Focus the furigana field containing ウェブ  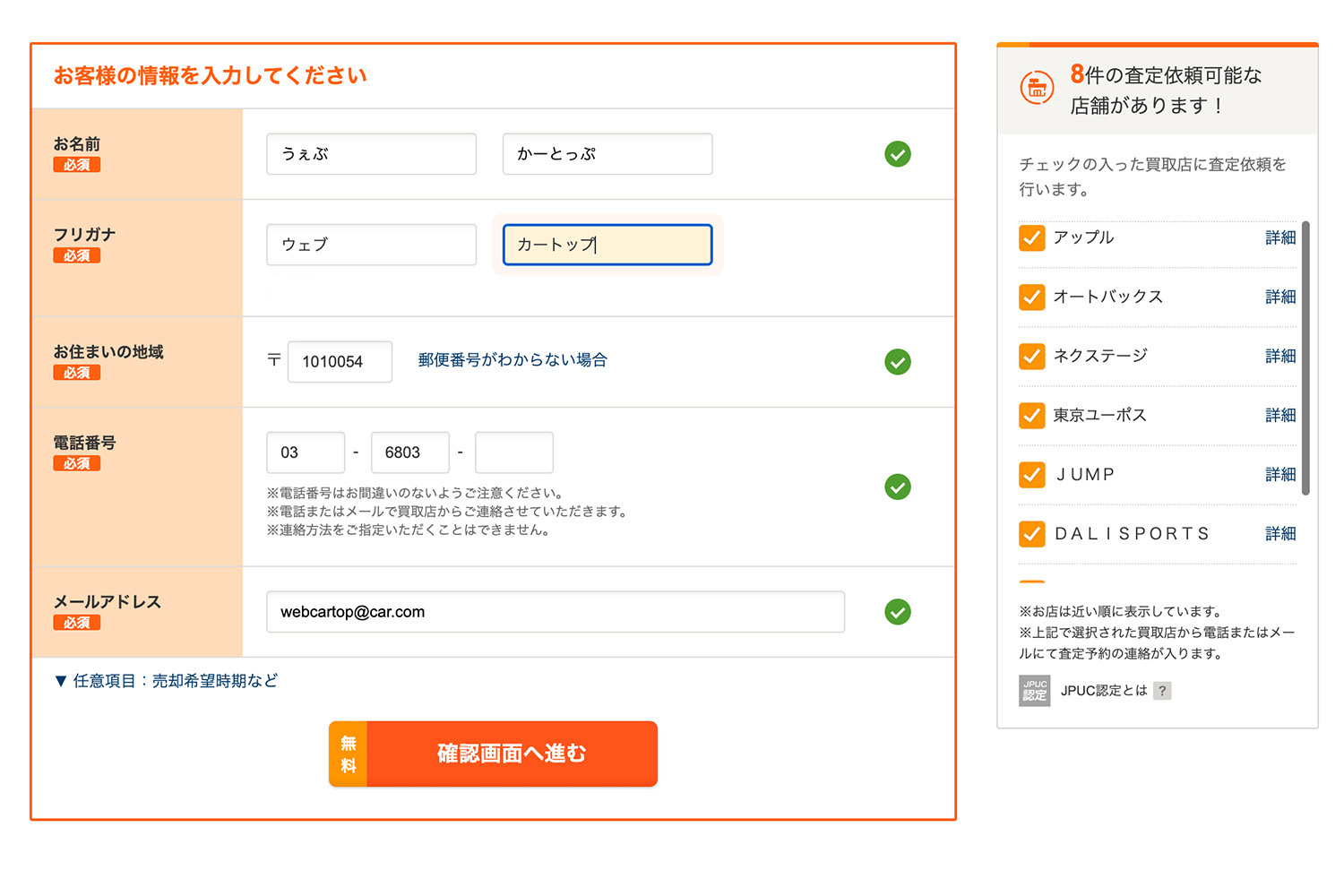click(371, 245)
